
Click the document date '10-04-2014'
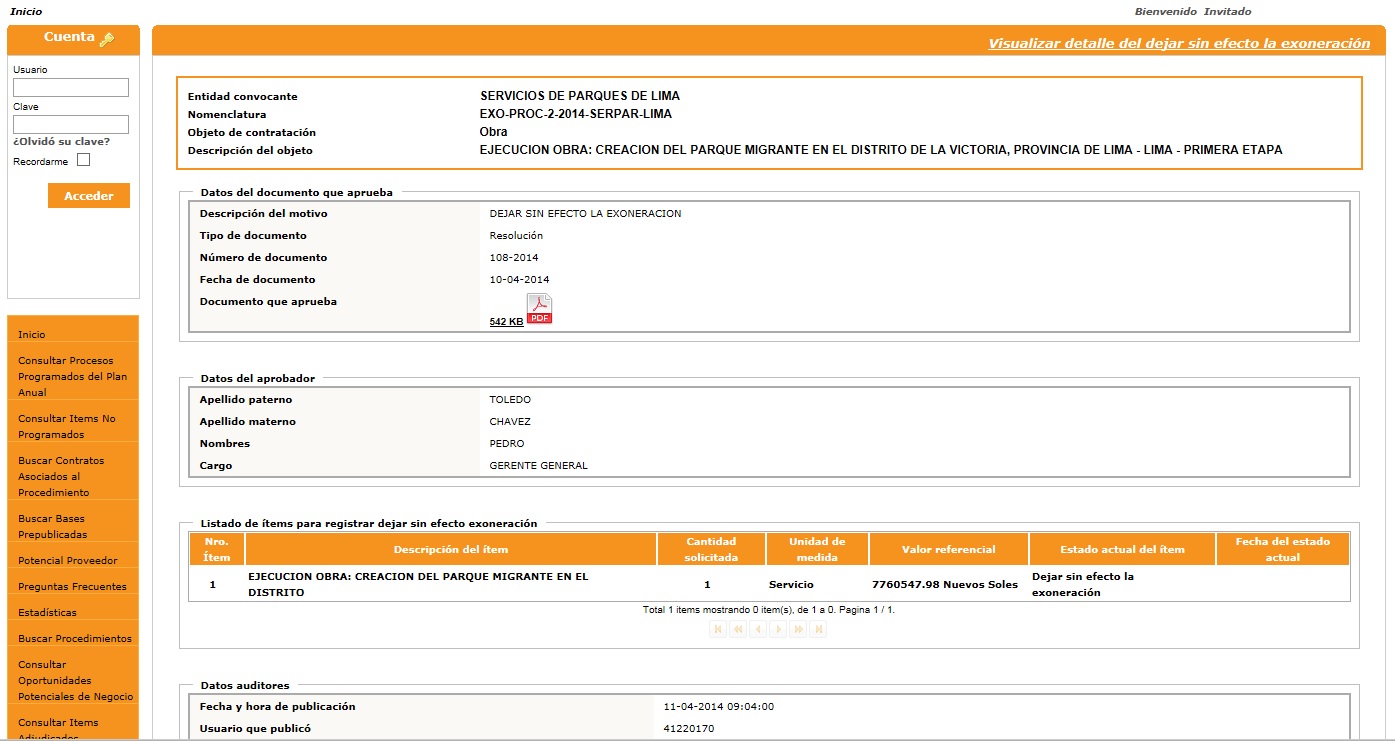point(519,280)
